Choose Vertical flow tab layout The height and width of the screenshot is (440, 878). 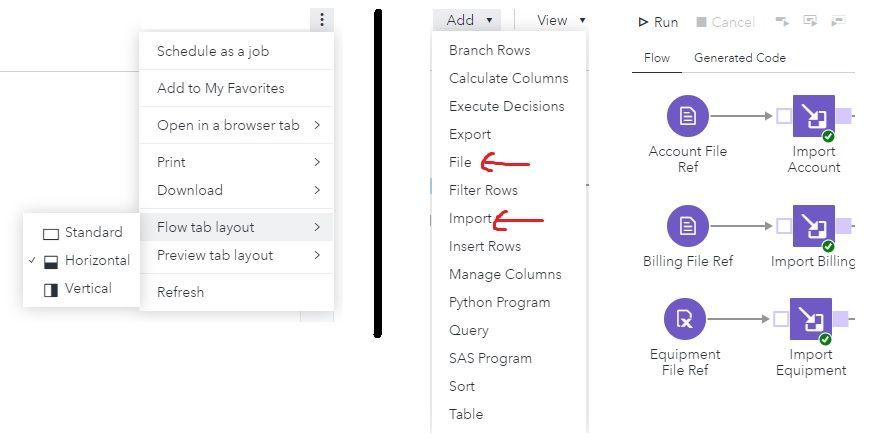[x=79, y=288]
